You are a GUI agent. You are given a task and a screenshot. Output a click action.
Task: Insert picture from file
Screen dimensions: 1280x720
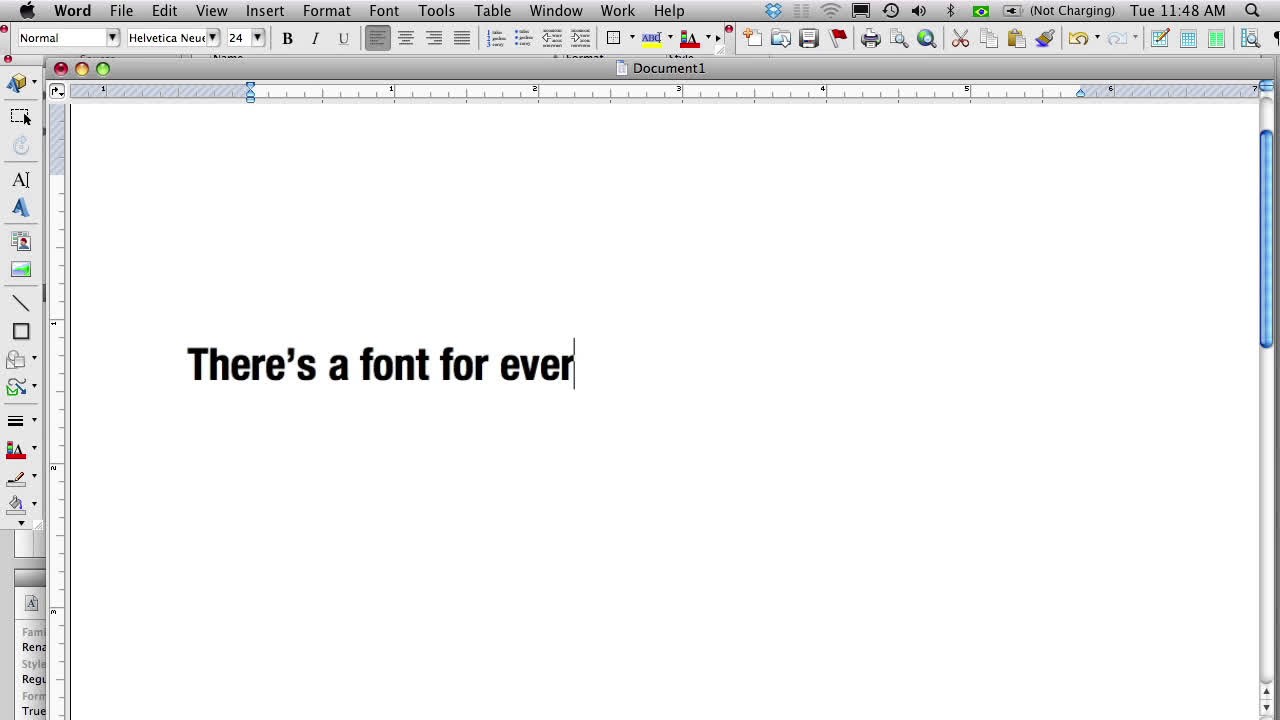tap(21, 269)
